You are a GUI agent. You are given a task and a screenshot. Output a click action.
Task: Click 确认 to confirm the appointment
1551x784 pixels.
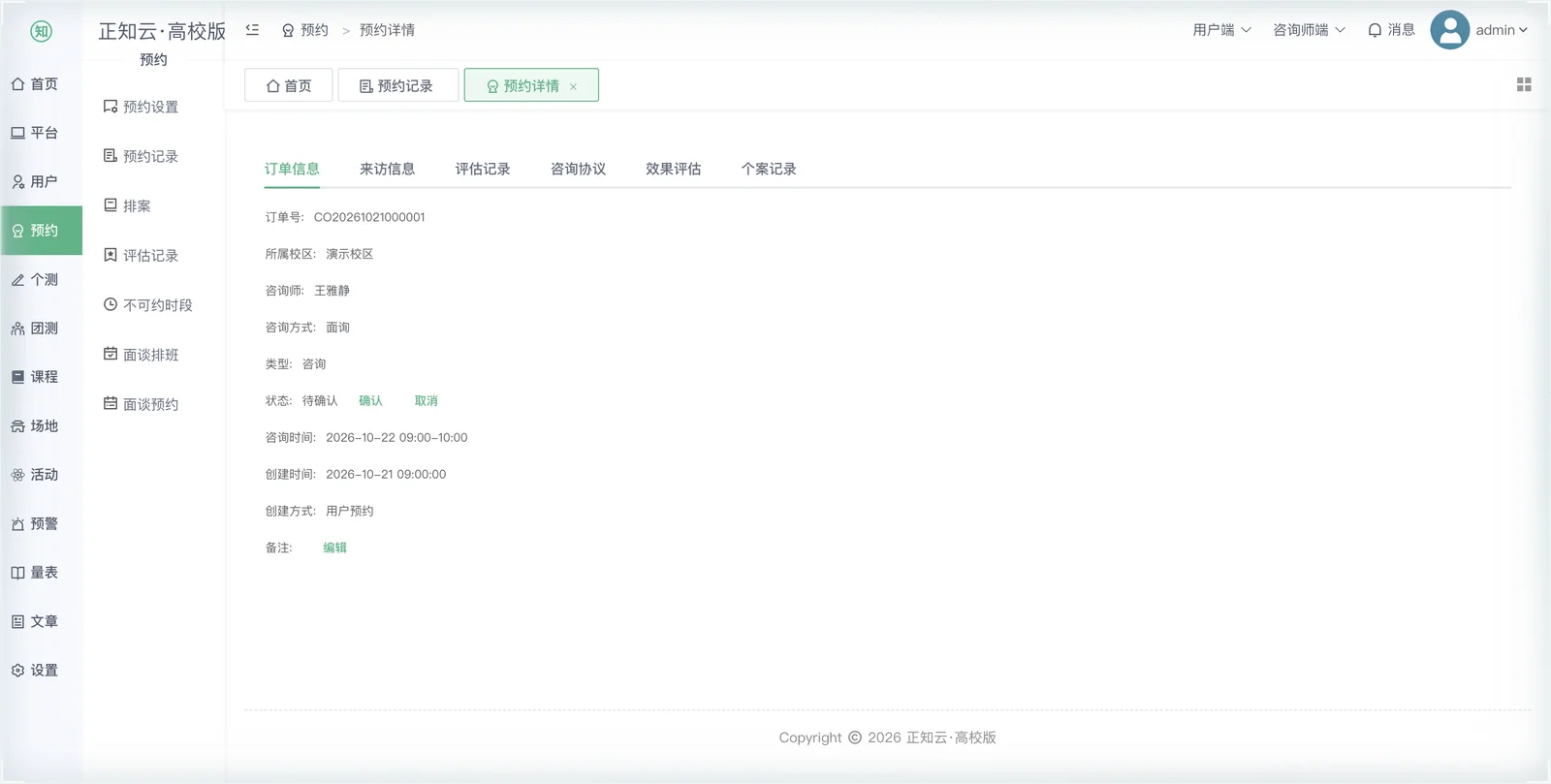coord(370,401)
